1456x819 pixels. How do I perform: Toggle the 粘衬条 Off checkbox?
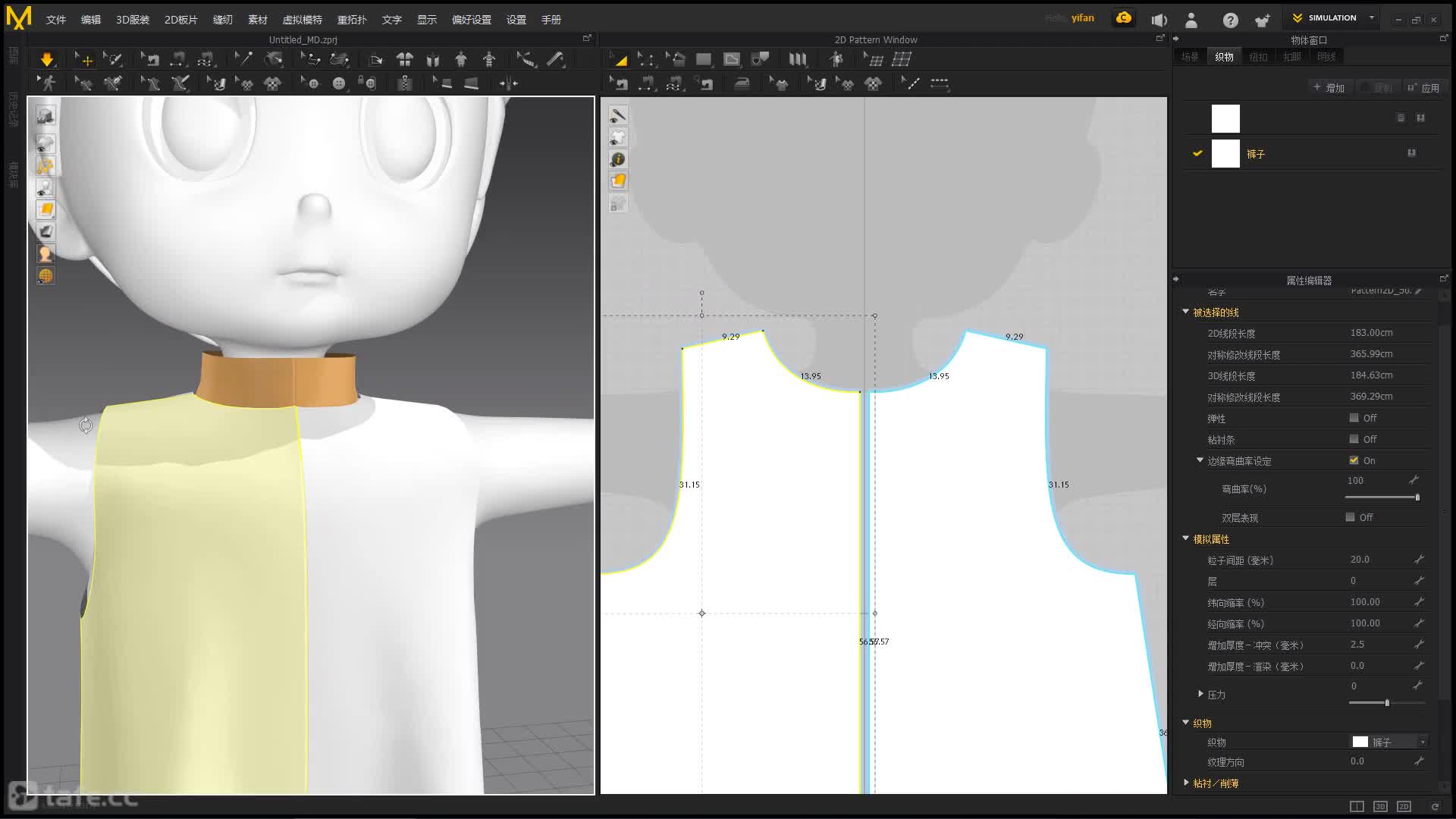1354,439
